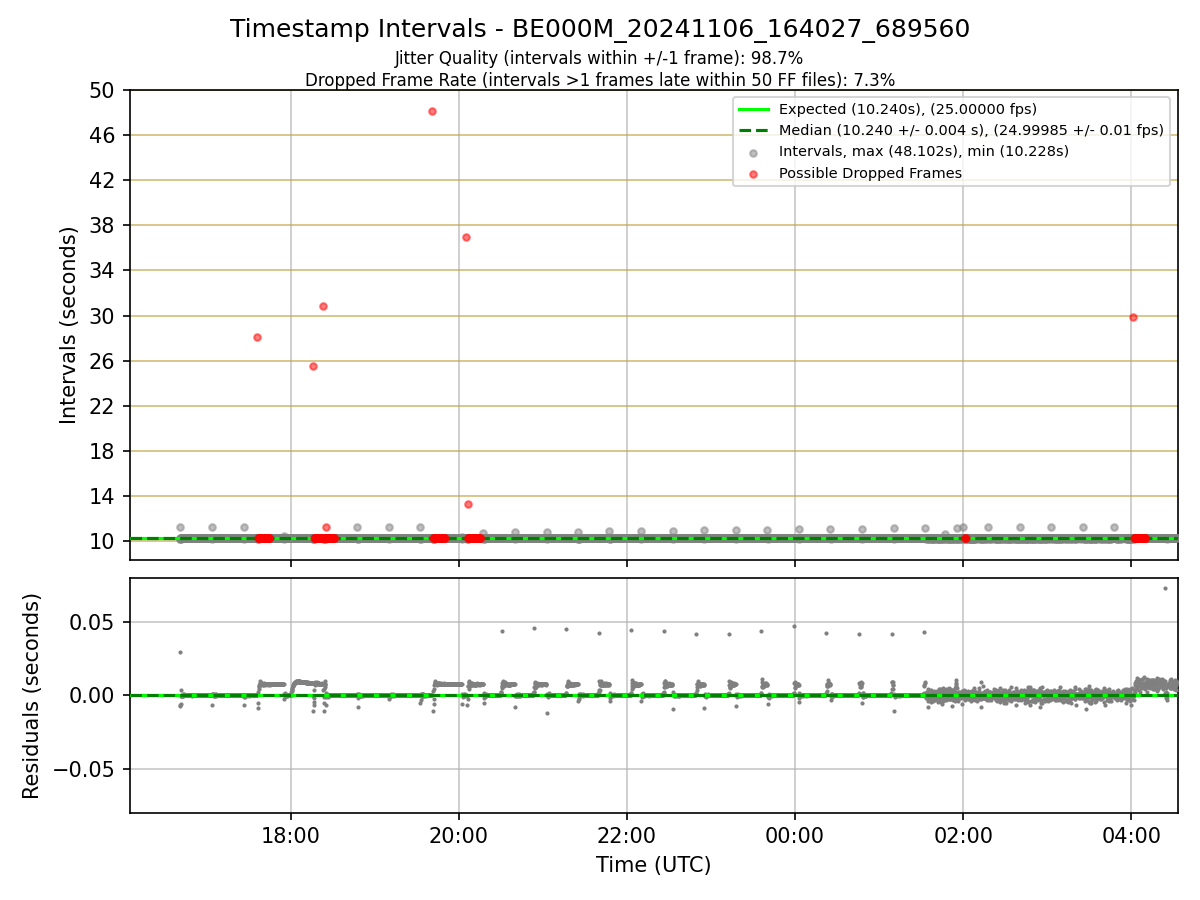Click the dashed dark green line sample in legend

point(754,130)
